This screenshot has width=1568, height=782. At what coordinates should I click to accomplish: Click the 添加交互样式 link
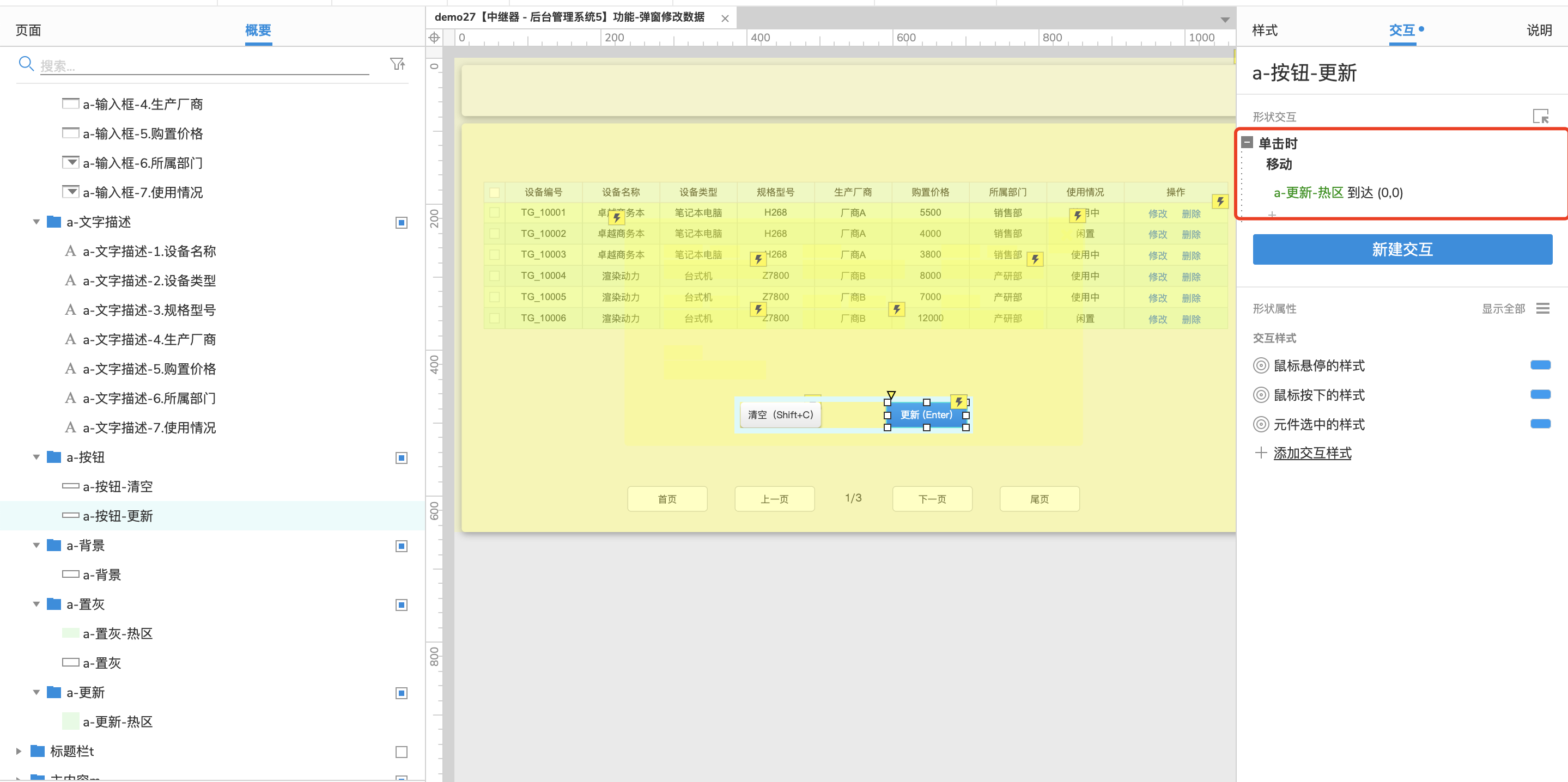pyautogui.click(x=1312, y=454)
